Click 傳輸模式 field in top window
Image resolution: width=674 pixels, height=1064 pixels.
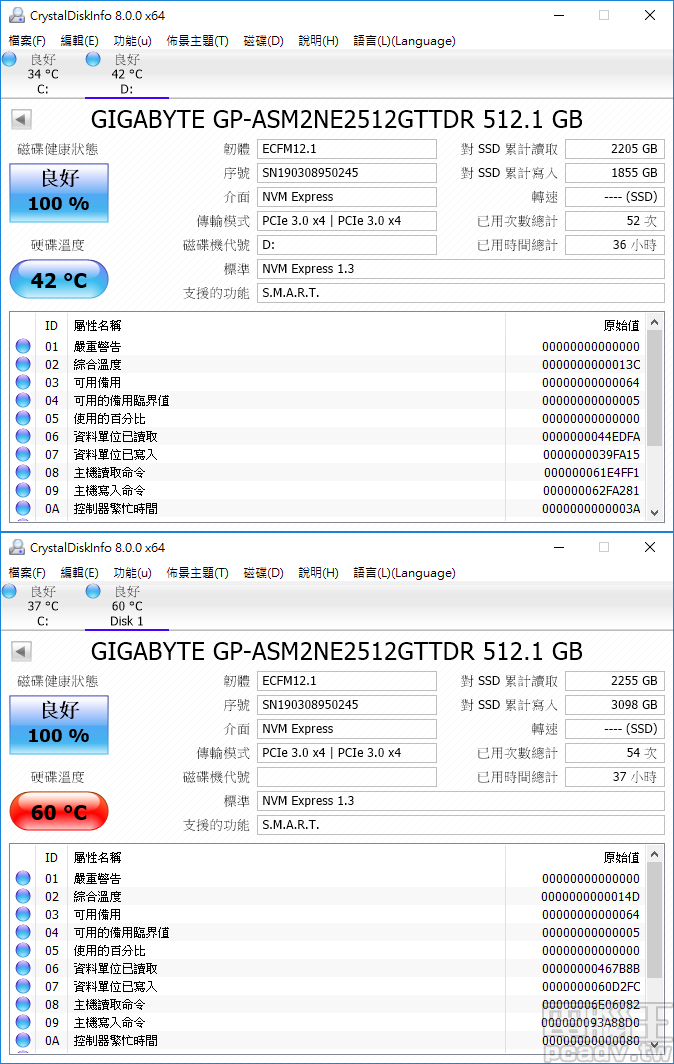pos(346,221)
